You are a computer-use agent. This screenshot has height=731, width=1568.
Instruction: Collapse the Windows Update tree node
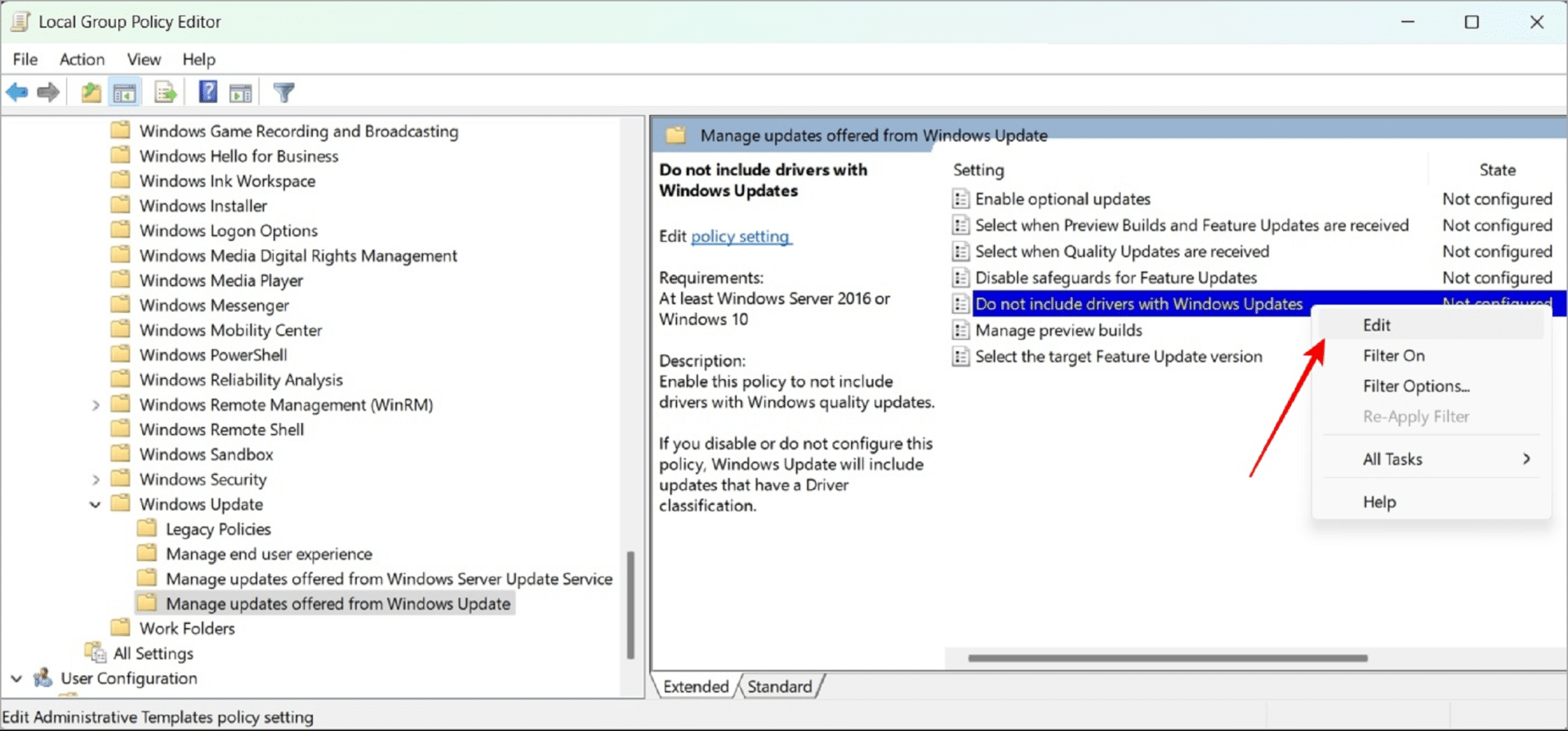click(96, 504)
